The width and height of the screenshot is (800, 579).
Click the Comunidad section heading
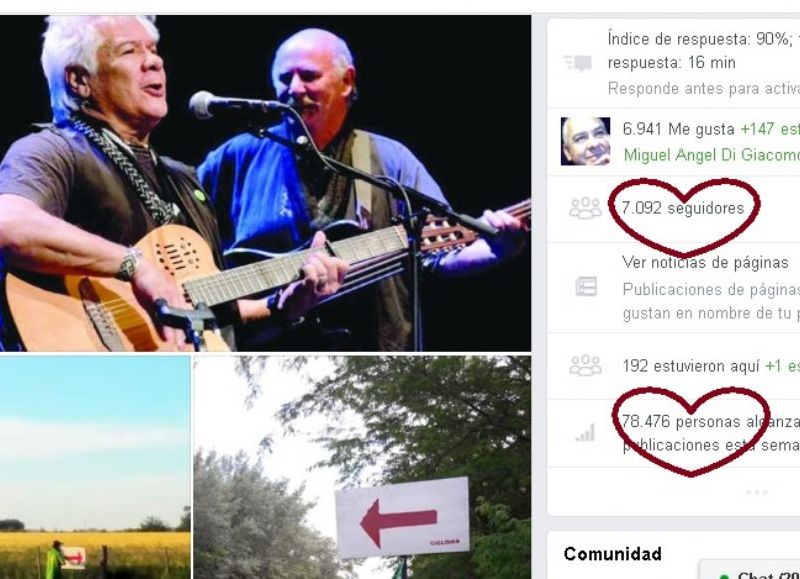pos(612,553)
